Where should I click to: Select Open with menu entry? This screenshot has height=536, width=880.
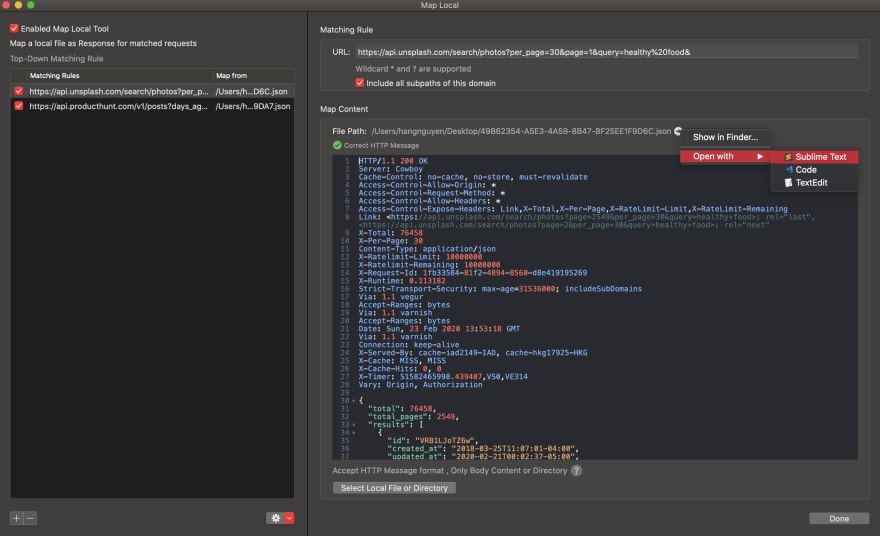point(725,157)
